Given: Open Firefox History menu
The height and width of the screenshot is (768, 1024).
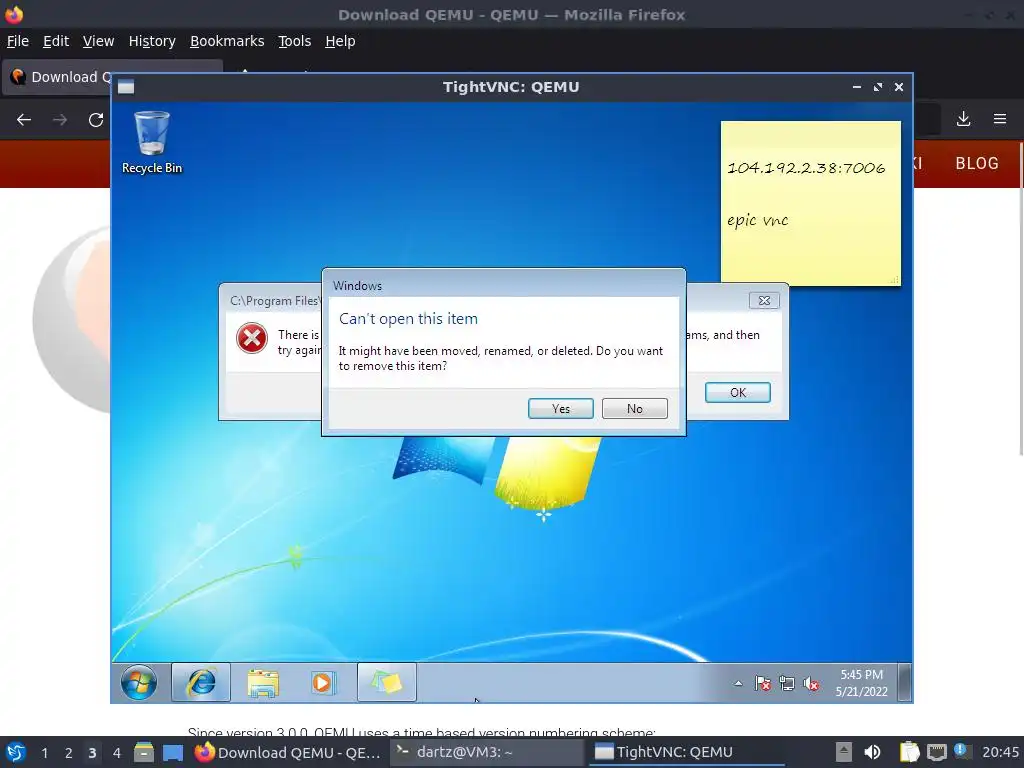Looking at the screenshot, I should coord(152,41).
